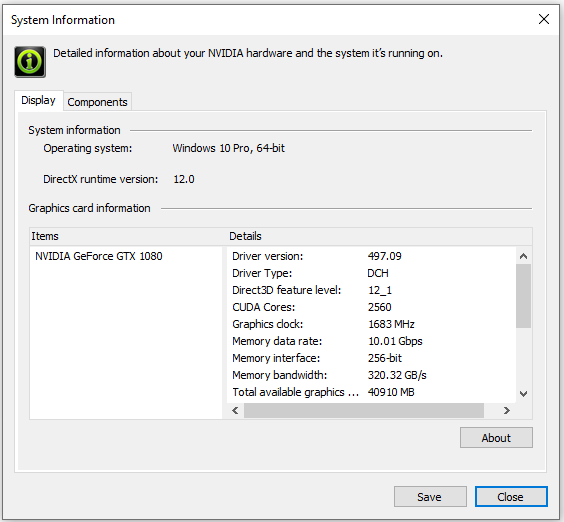Image resolution: width=564 pixels, height=522 pixels.
Task: Select NVIDIA GeForce GTX 1080 item
Action: coord(99,256)
